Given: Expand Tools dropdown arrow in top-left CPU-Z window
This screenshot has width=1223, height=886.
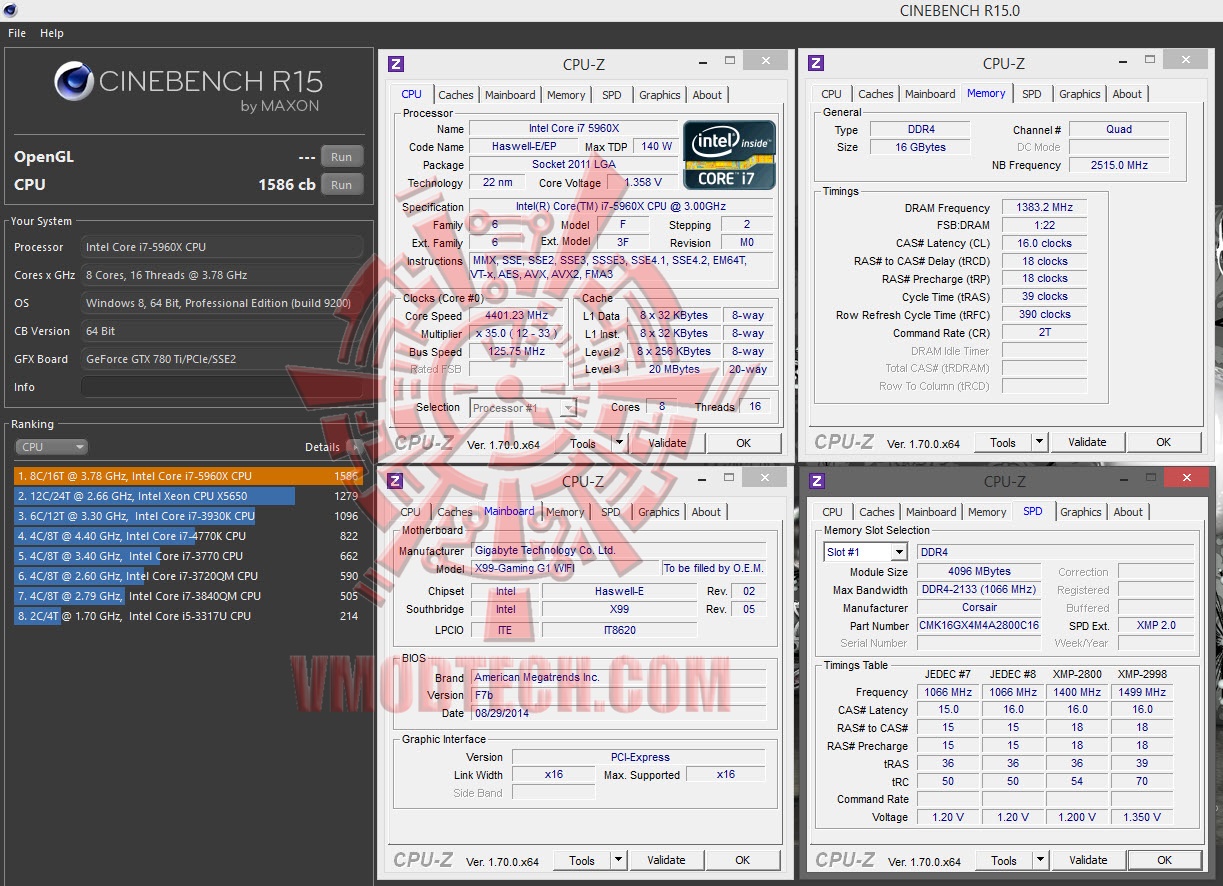Looking at the screenshot, I should tap(619, 443).
